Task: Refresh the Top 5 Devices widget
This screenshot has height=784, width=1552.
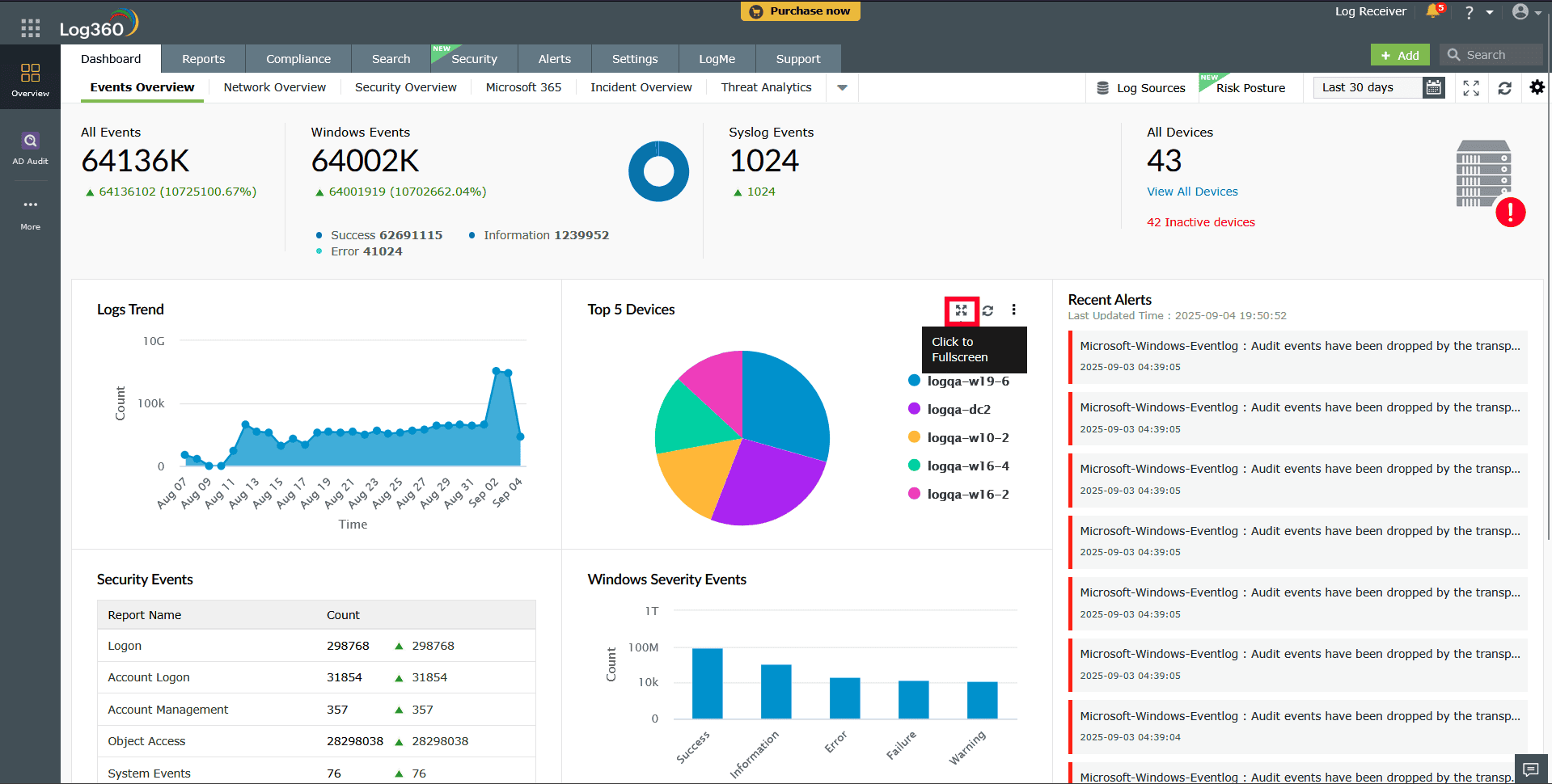Action: click(987, 310)
